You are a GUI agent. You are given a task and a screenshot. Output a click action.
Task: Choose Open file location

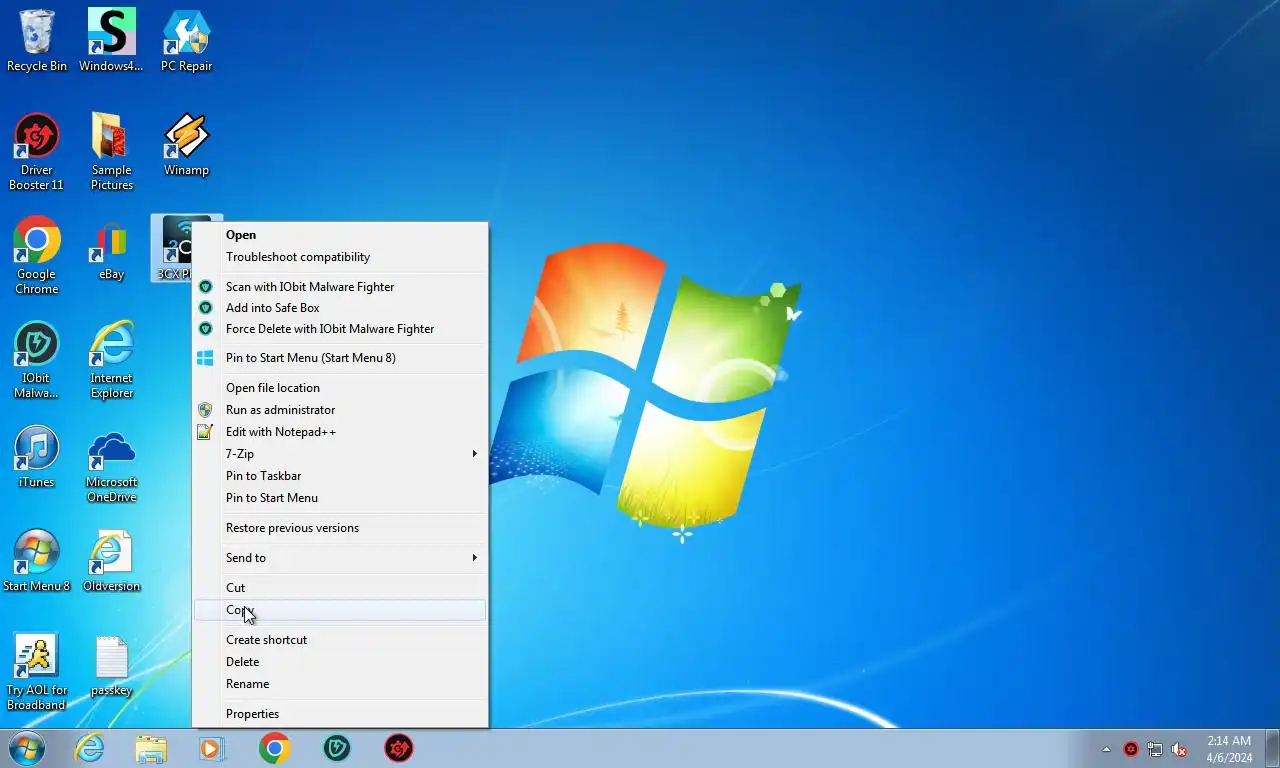340,388
